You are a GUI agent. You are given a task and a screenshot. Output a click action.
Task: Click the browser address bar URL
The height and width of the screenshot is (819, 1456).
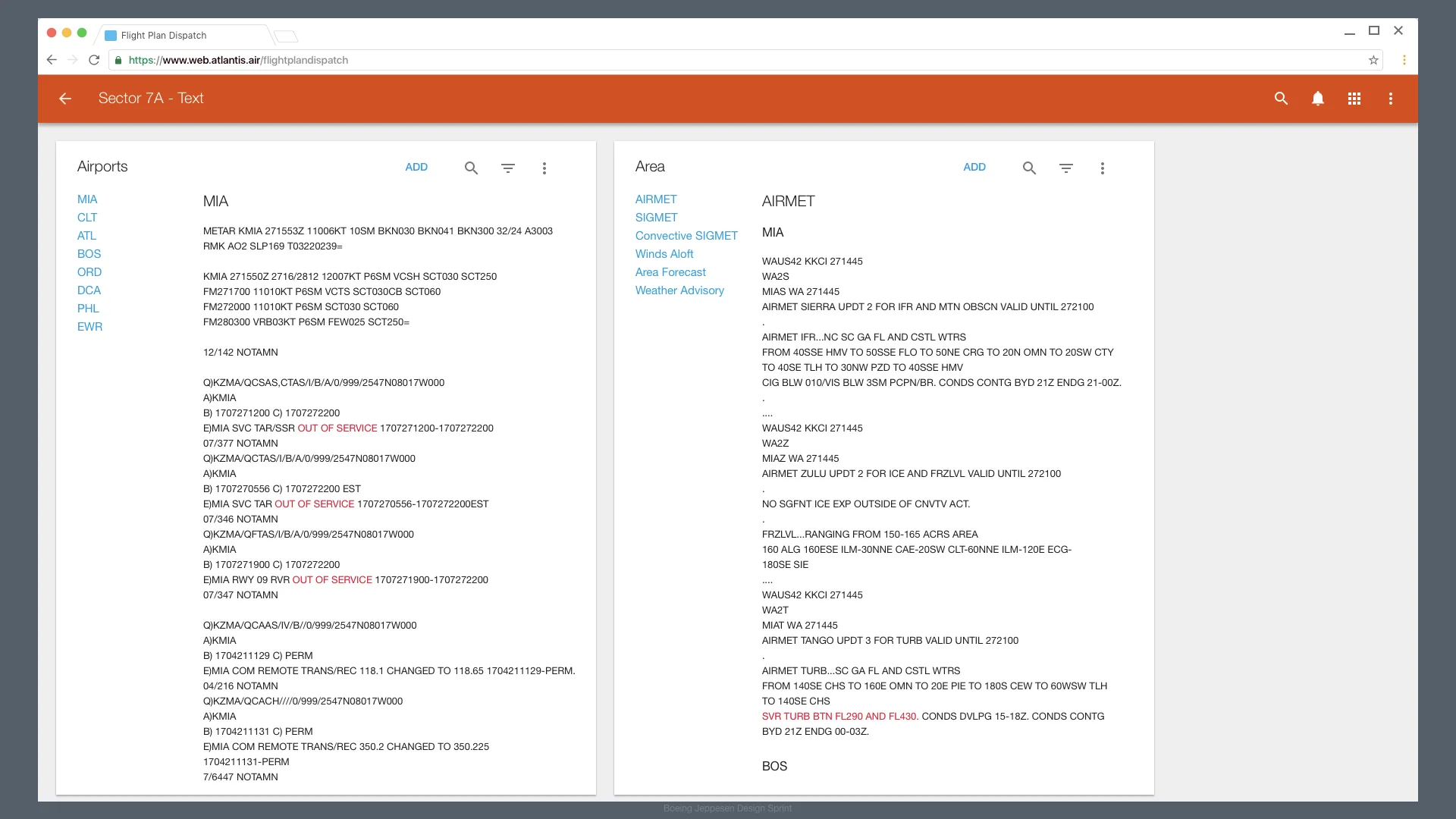pos(238,60)
